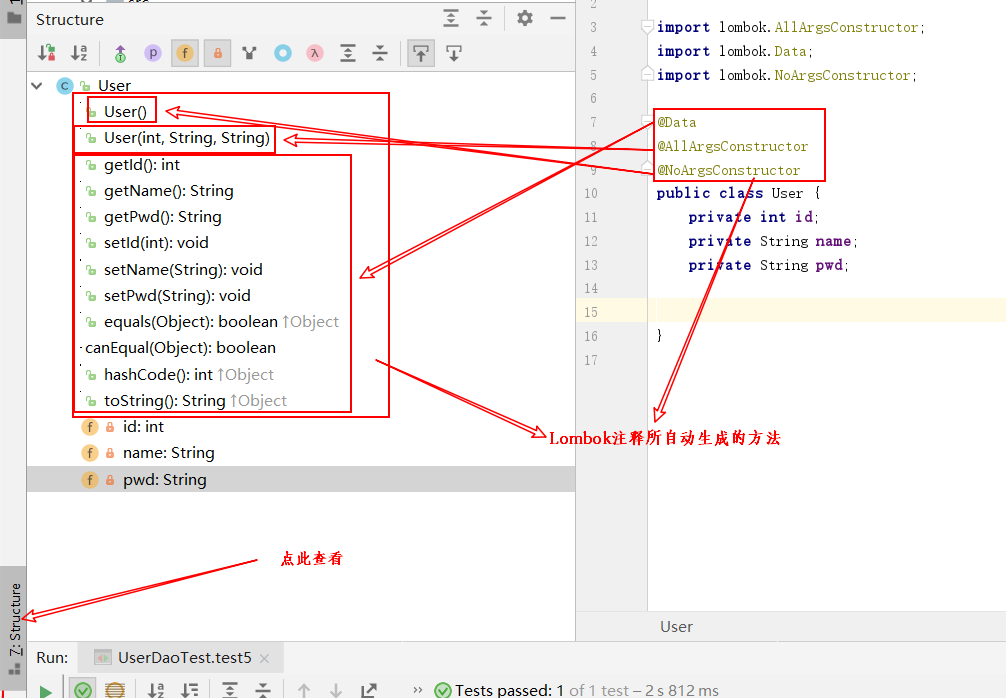
Task: Select toString(): String method
Action: pyautogui.click(x=164, y=401)
